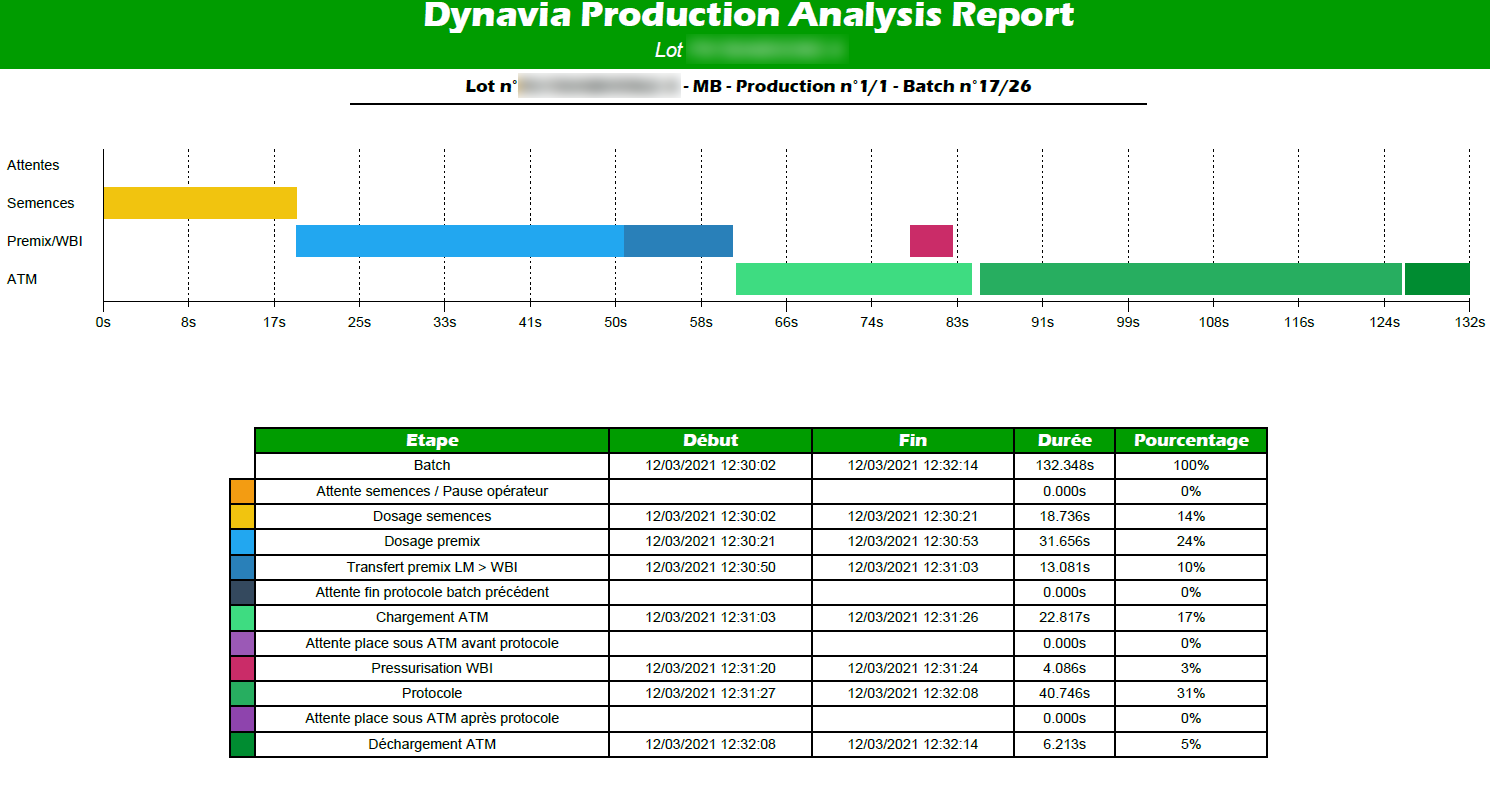Select the long green Protocole bar
This screenshot has width=1490, height=789.
(x=1190, y=278)
